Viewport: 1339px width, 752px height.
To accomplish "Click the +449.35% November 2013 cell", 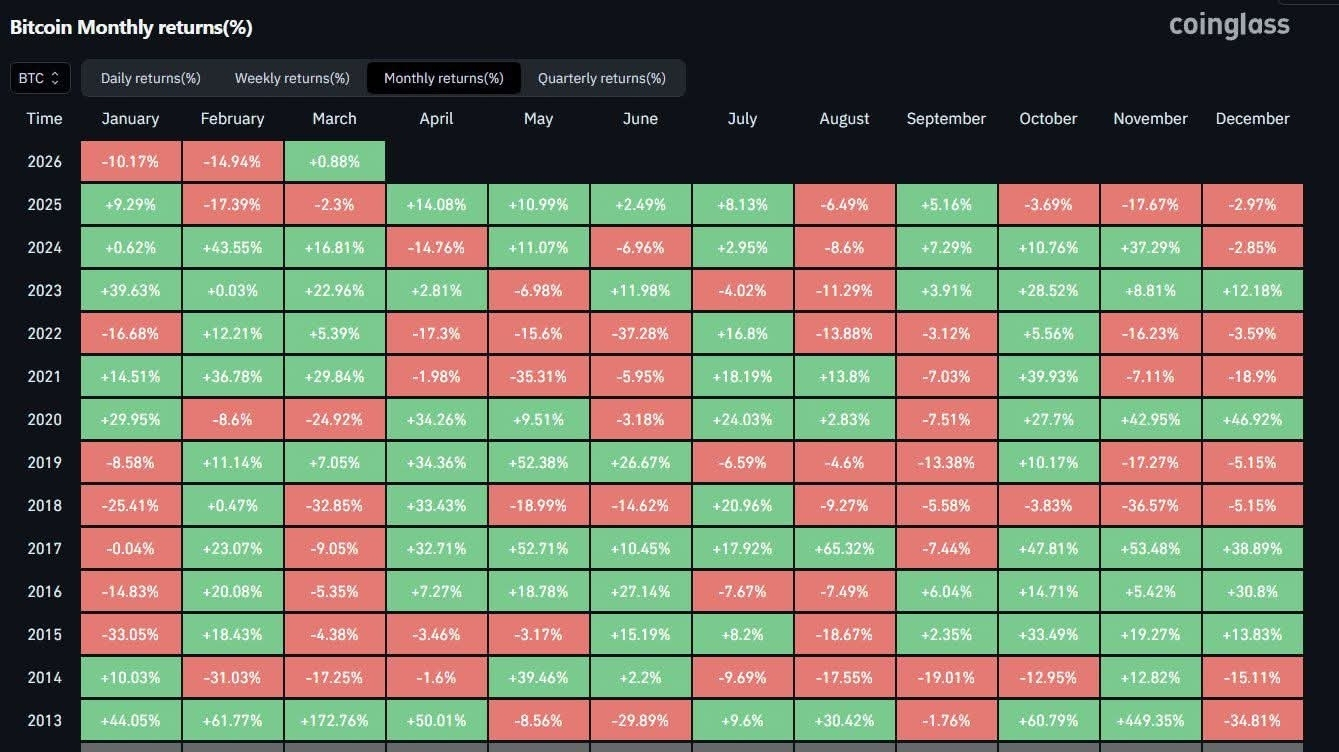I will coord(1150,720).
